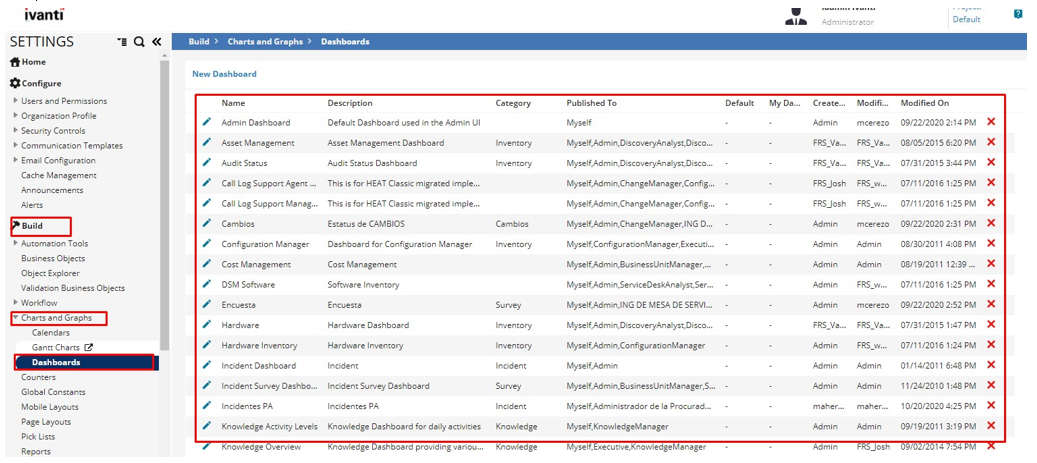The width and height of the screenshot is (1037, 463).
Task: Click the New Dashboard link
Action: point(224,74)
